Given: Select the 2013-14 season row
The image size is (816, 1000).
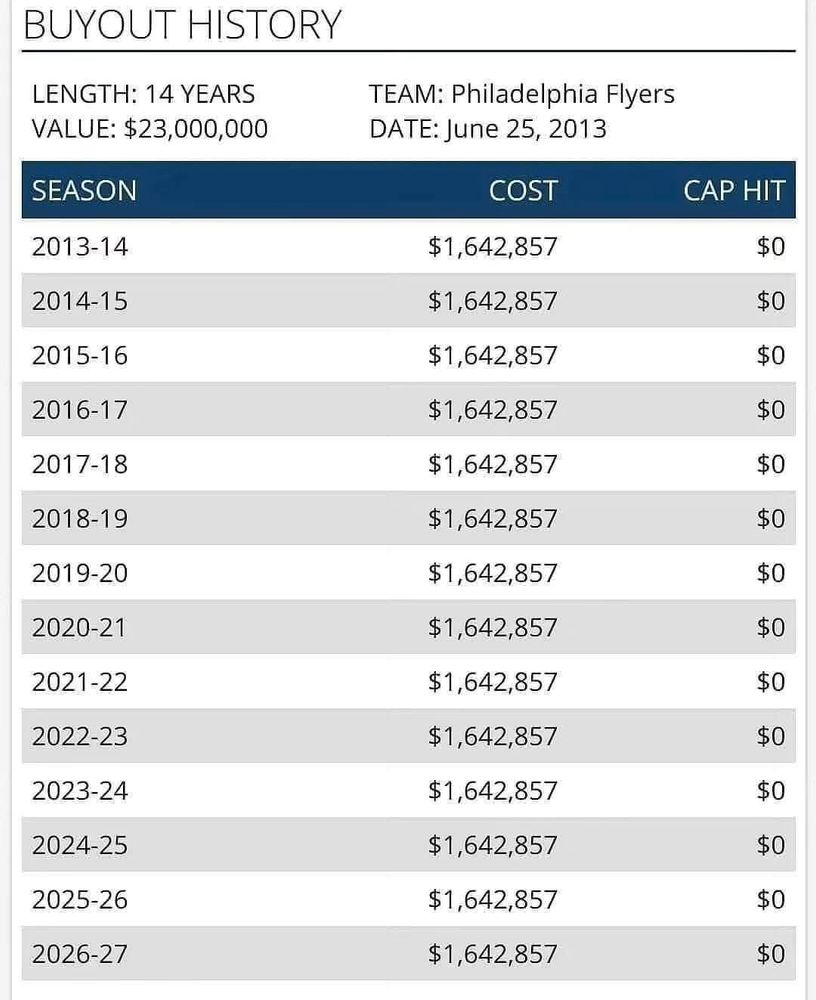Looking at the screenshot, I should tap(408, 246).
